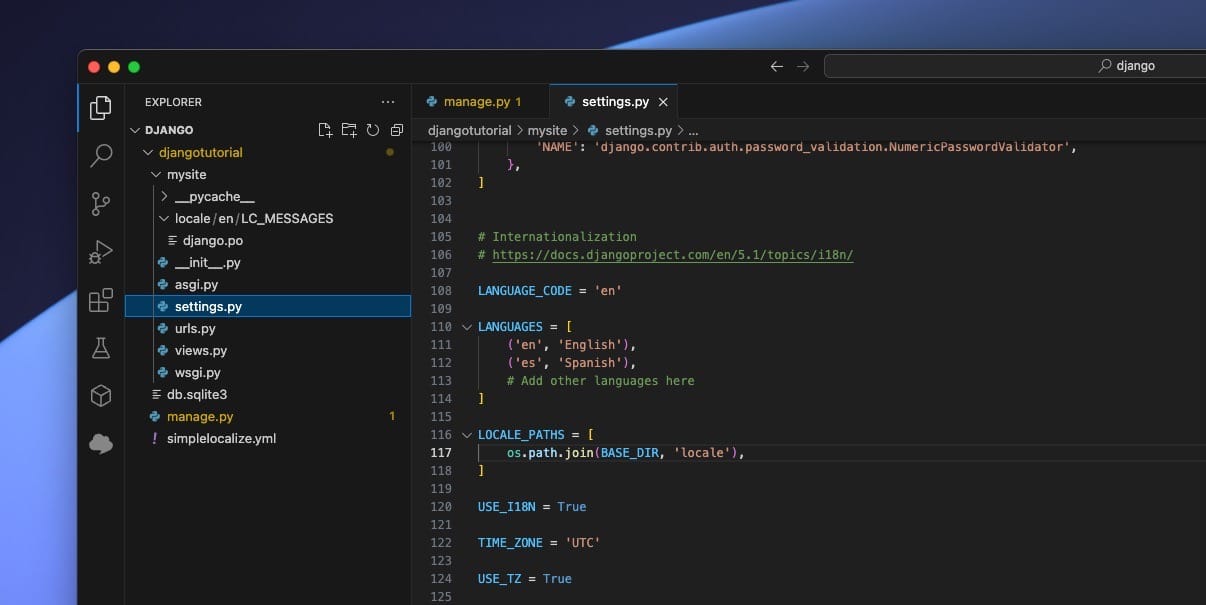
Task: Click the 'Spanish' string in the code
Action: click(x=593, y=363)
